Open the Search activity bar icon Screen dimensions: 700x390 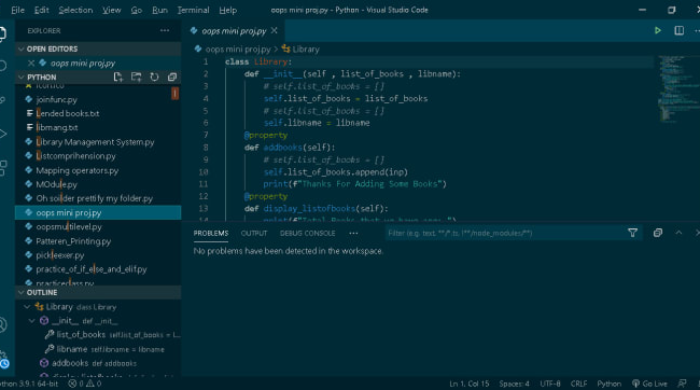pyautogui.click(x=3, y=66)
